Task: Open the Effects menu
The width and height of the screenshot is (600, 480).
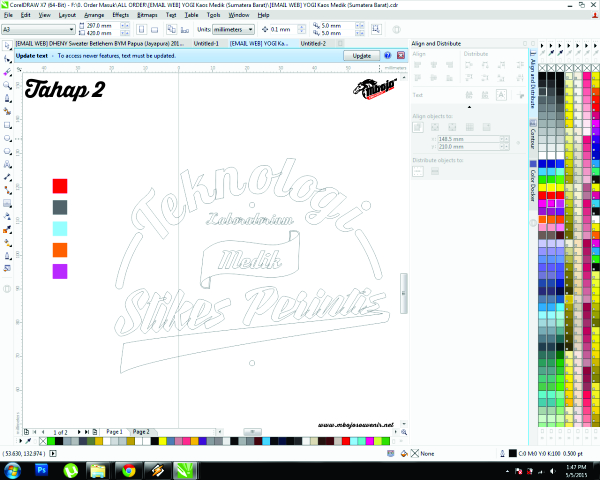Action: click(121, 15)
